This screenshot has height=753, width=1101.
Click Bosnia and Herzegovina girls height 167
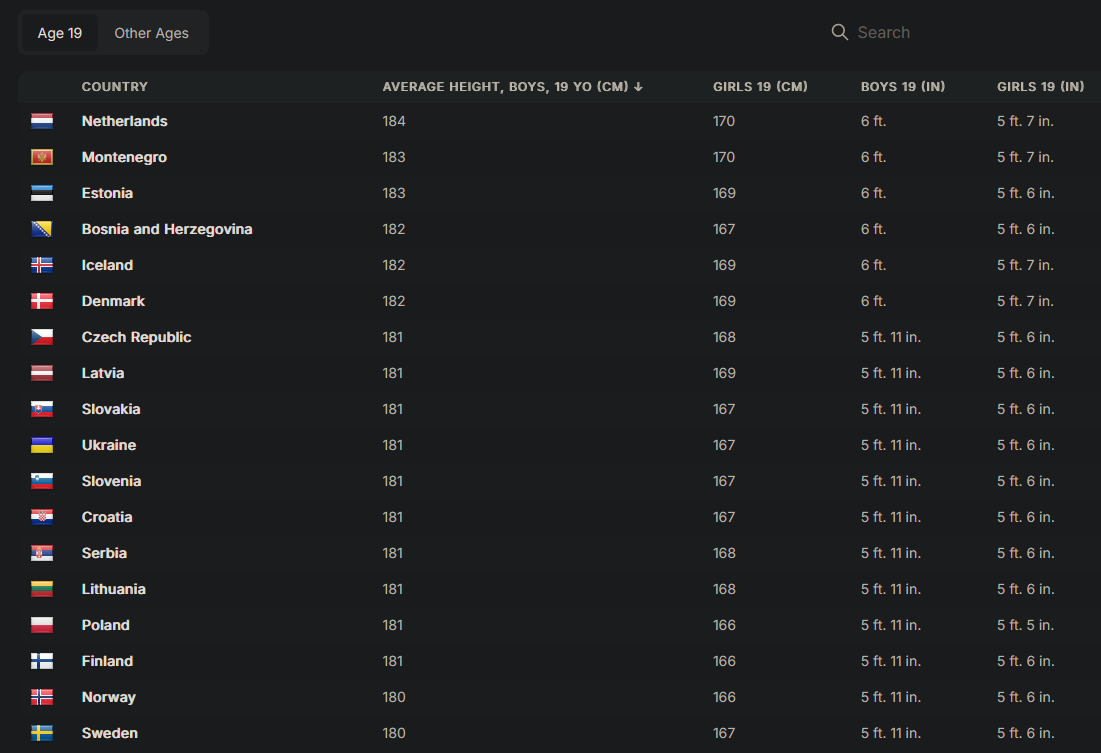[x=724, y=229]
